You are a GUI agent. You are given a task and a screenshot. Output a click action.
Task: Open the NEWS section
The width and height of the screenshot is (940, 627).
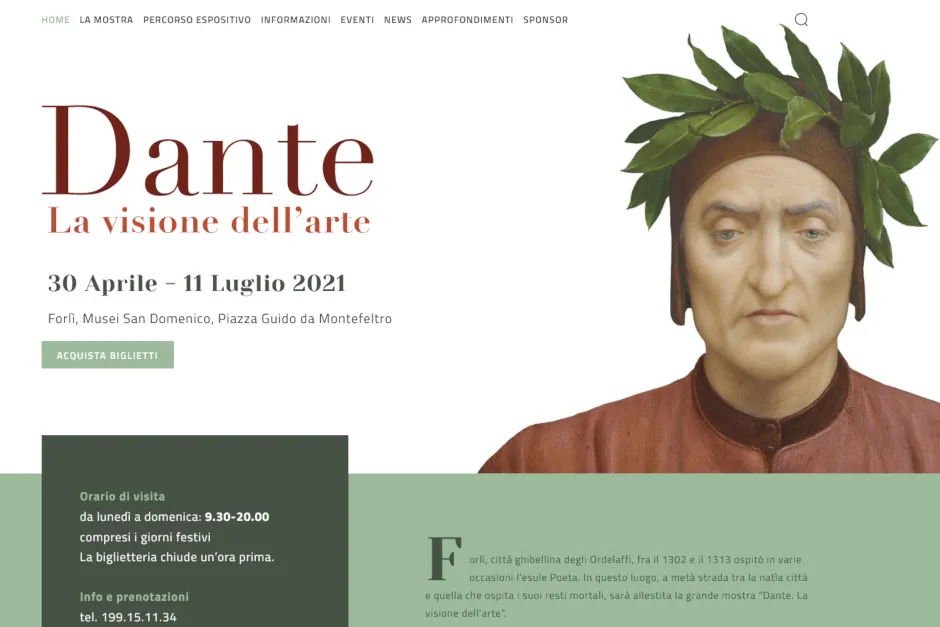(397, 20)
